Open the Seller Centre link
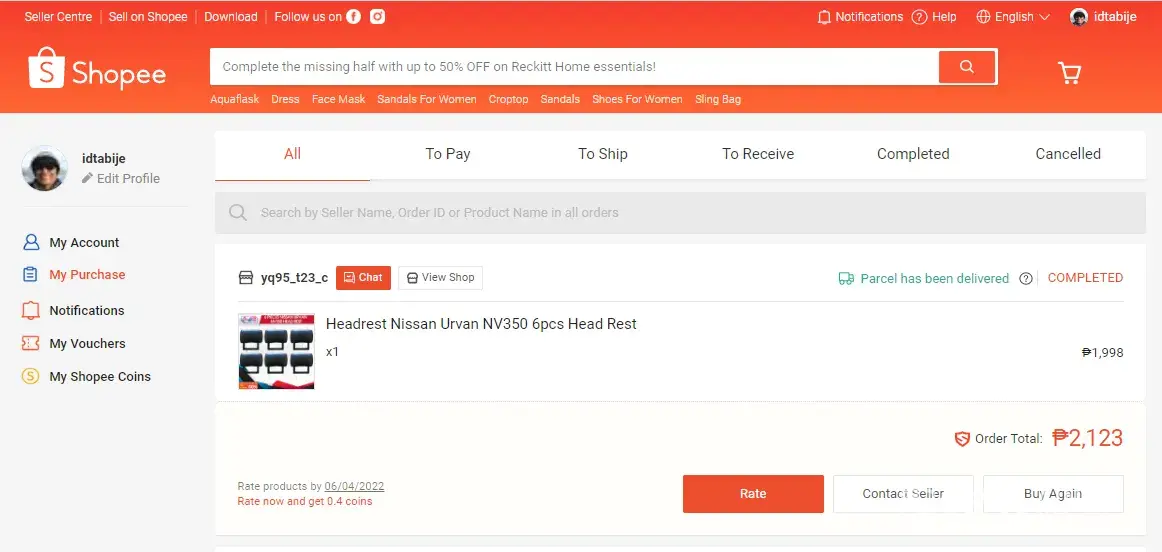 (59, 16)
